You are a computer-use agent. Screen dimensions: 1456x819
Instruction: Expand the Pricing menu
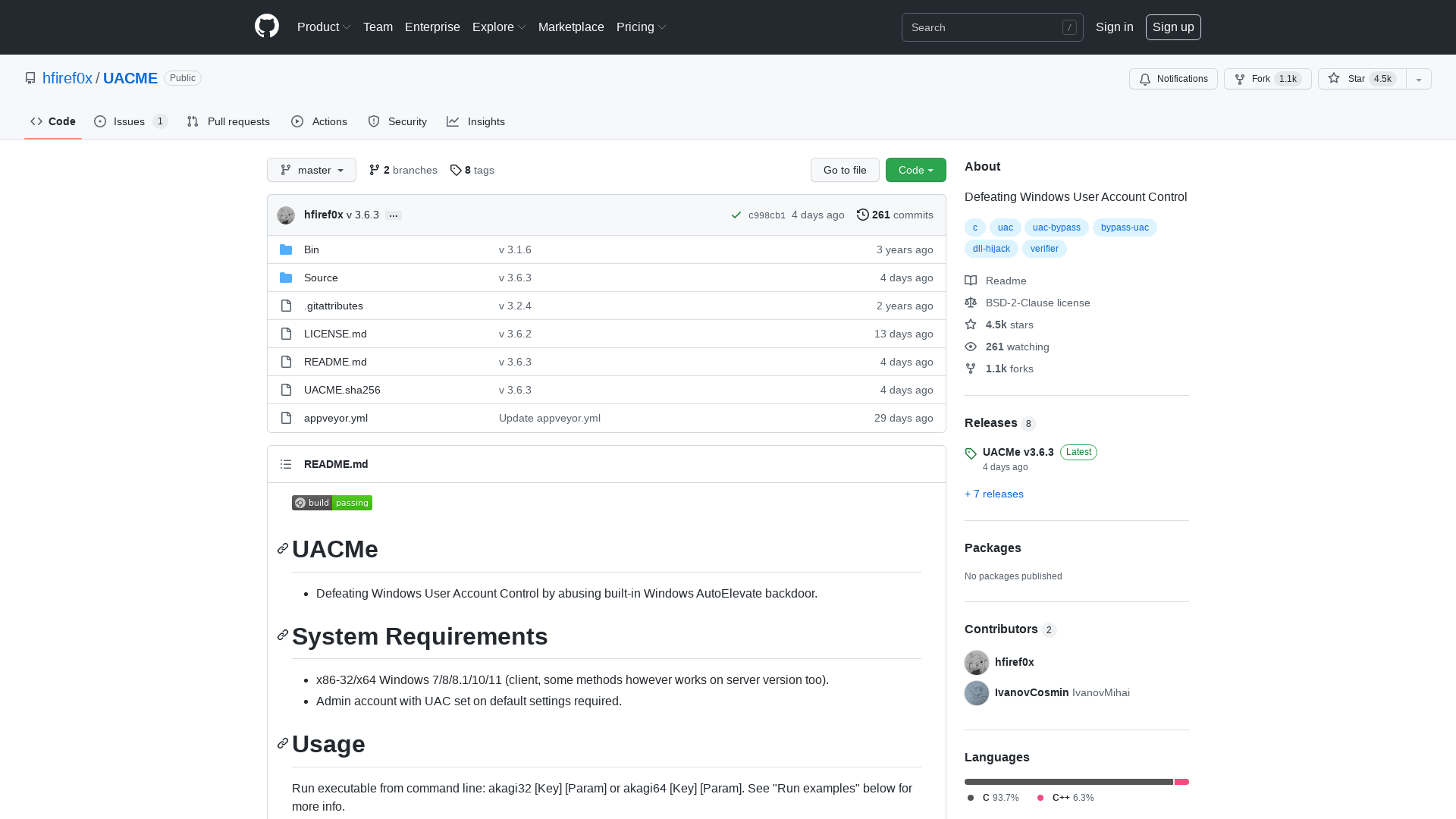641,27
